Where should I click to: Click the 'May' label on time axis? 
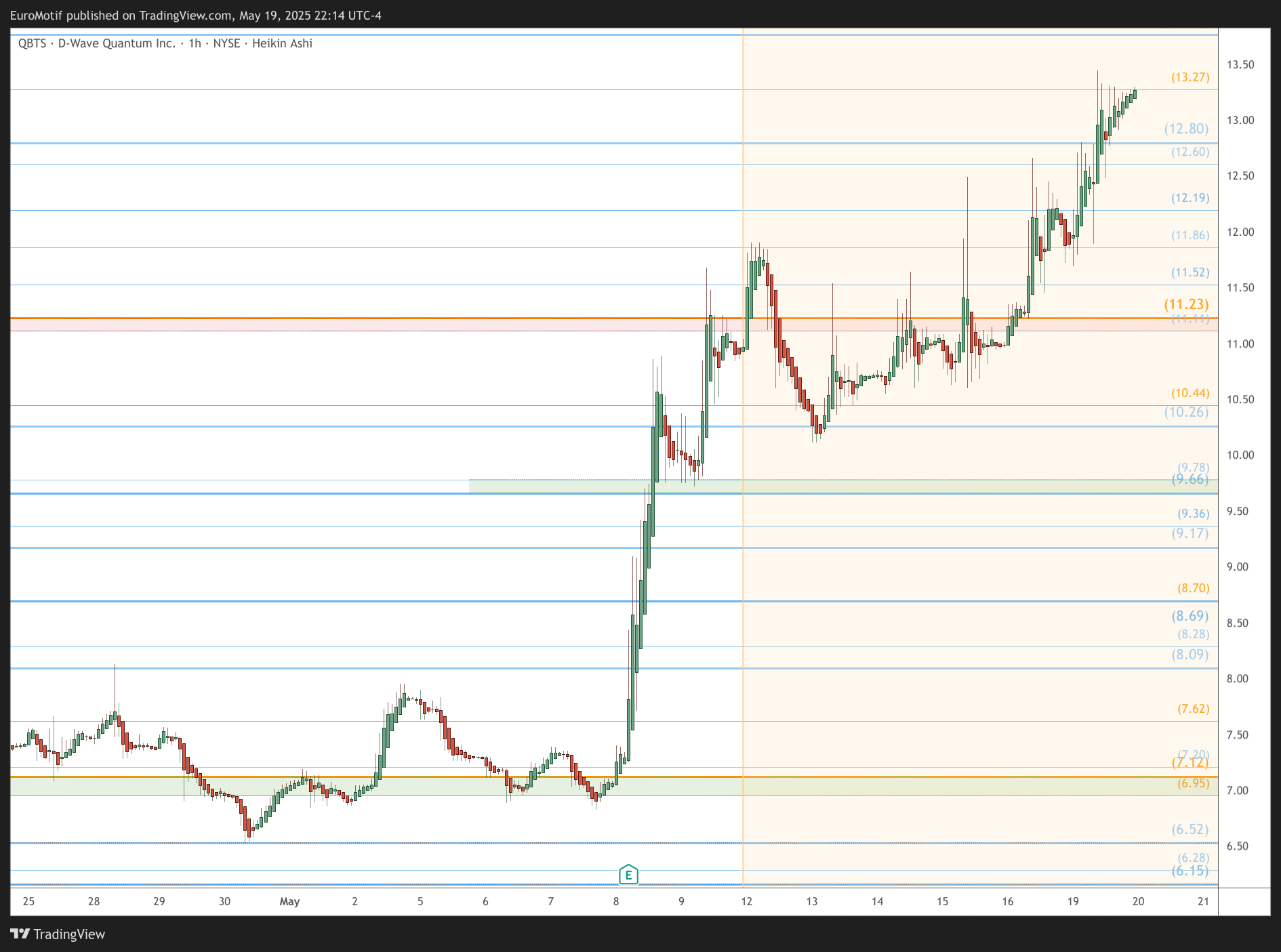[289, 902]
